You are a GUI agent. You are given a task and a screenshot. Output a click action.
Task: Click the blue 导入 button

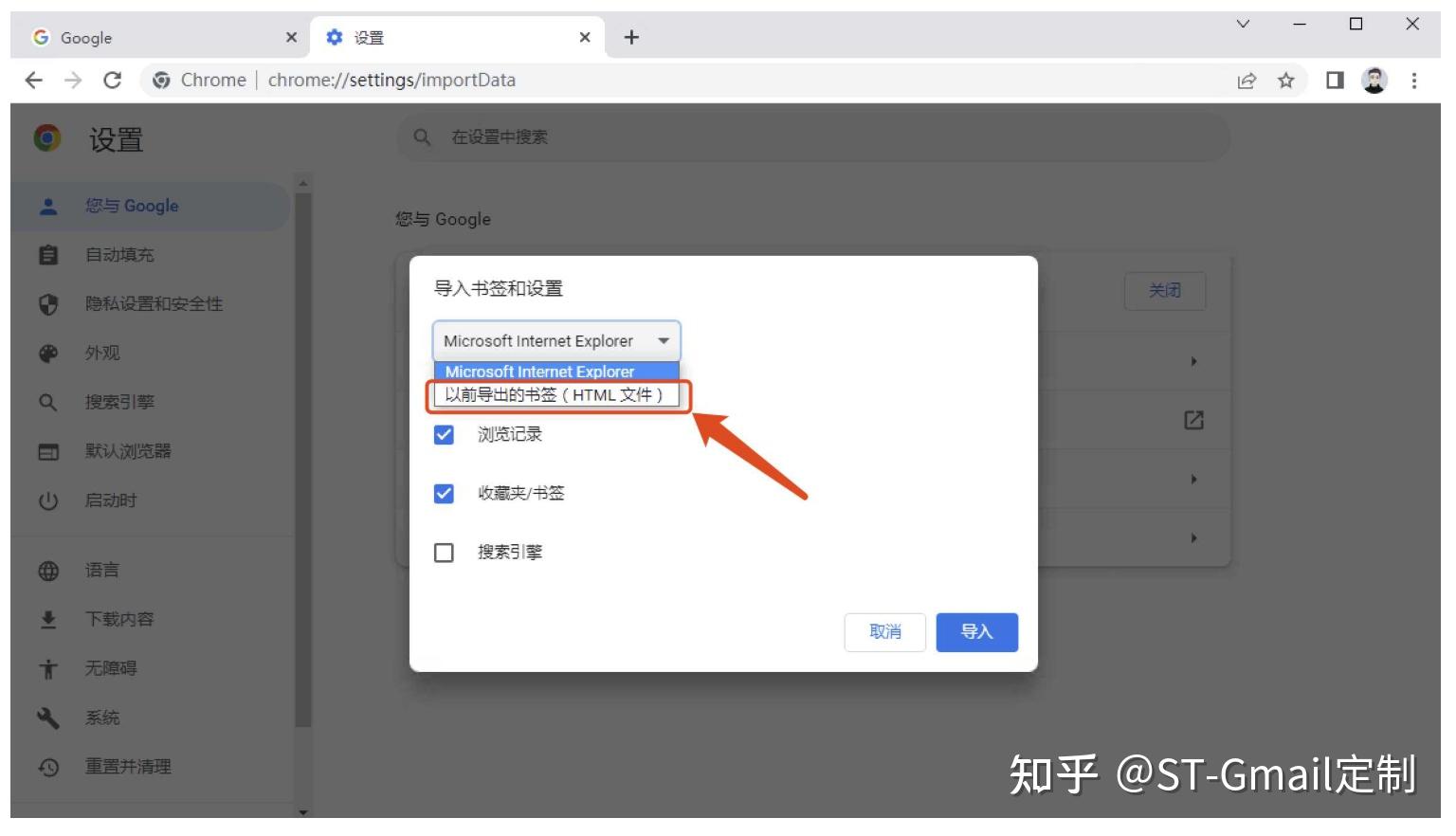click(x=977, y=632)
